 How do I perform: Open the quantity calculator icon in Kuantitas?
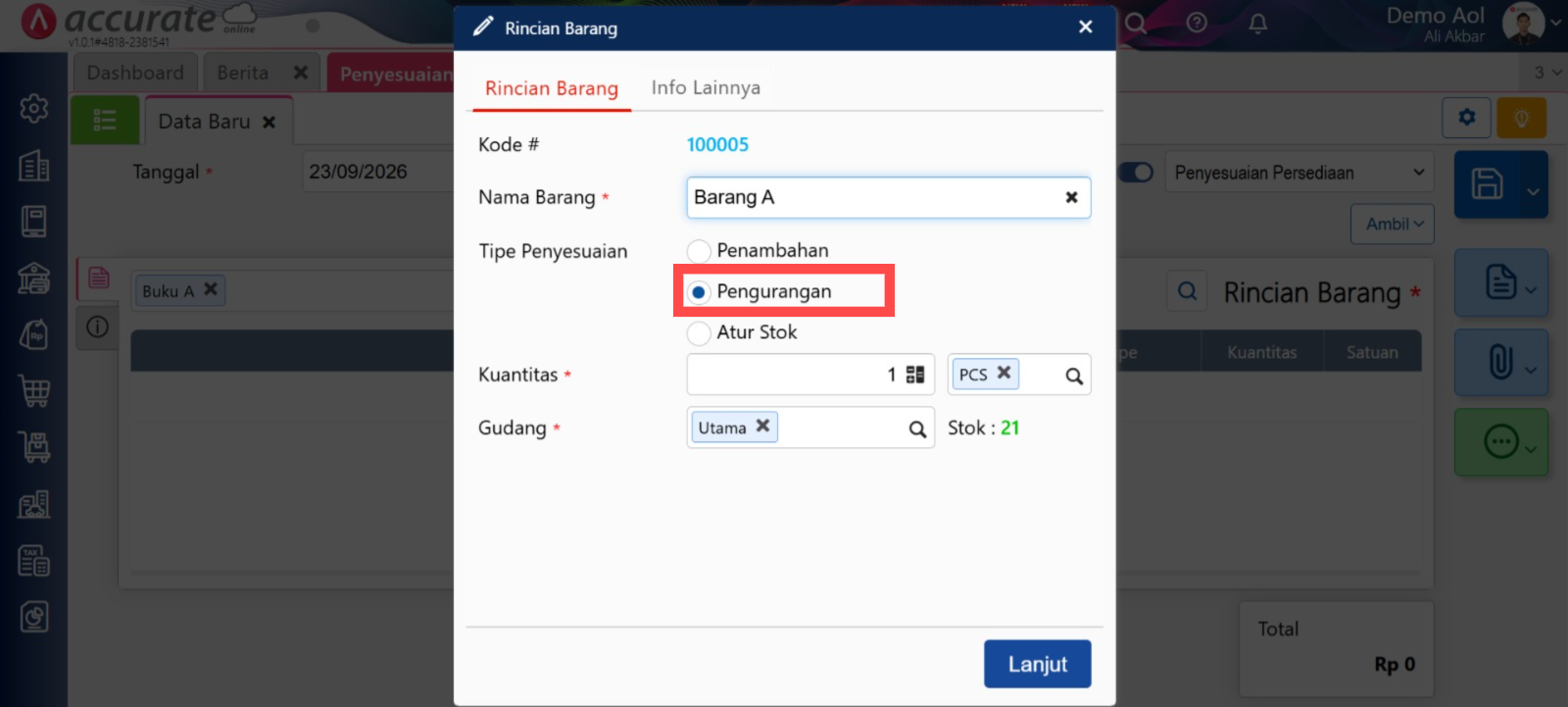[x=915, y=375]
